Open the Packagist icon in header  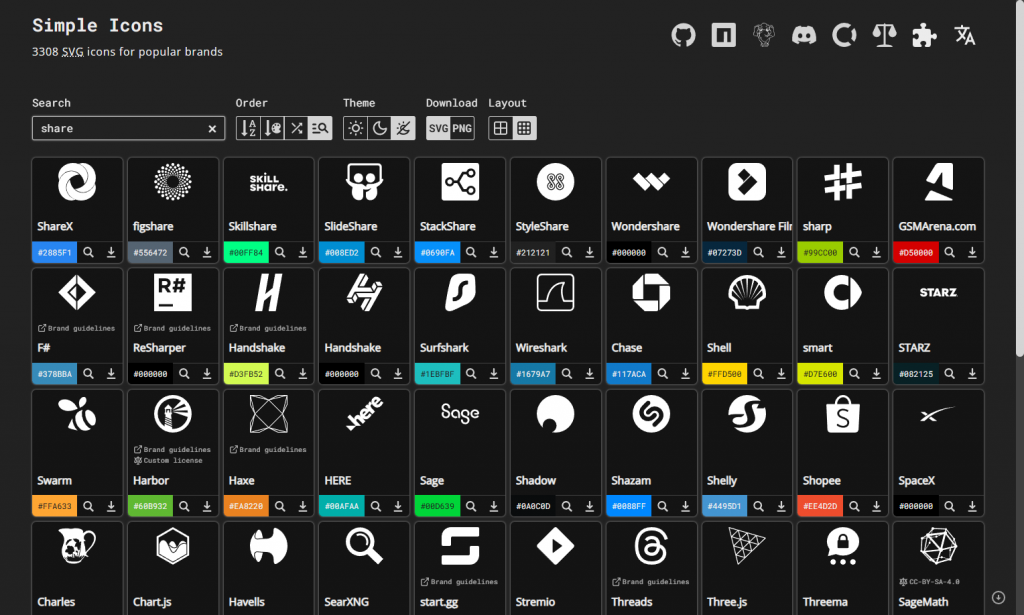(x=763, y=35)
